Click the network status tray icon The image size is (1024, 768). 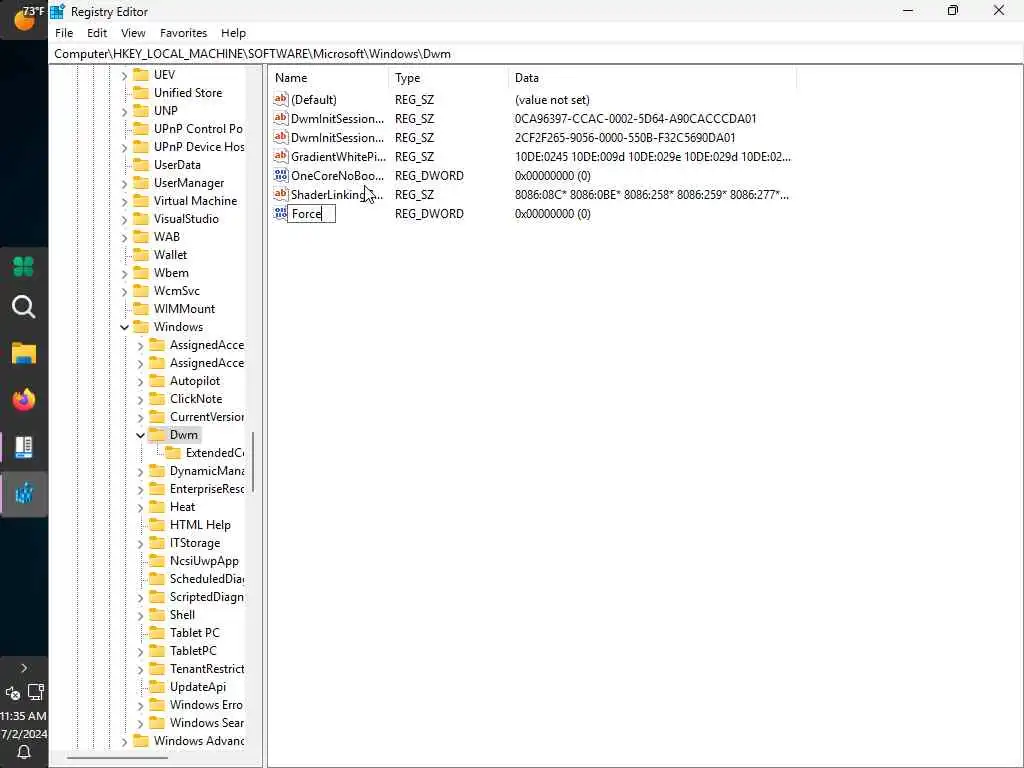click(35, 692)
